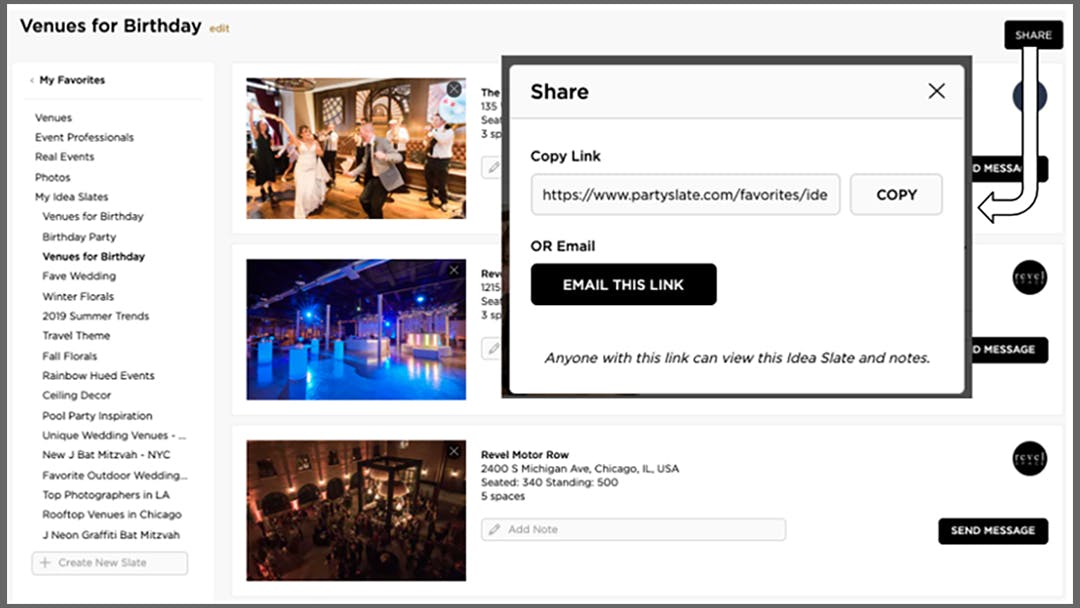This screenshot has width=1080, height=608.
Task: Open the Fave Wedding idea slate
Action: [79, 276]
